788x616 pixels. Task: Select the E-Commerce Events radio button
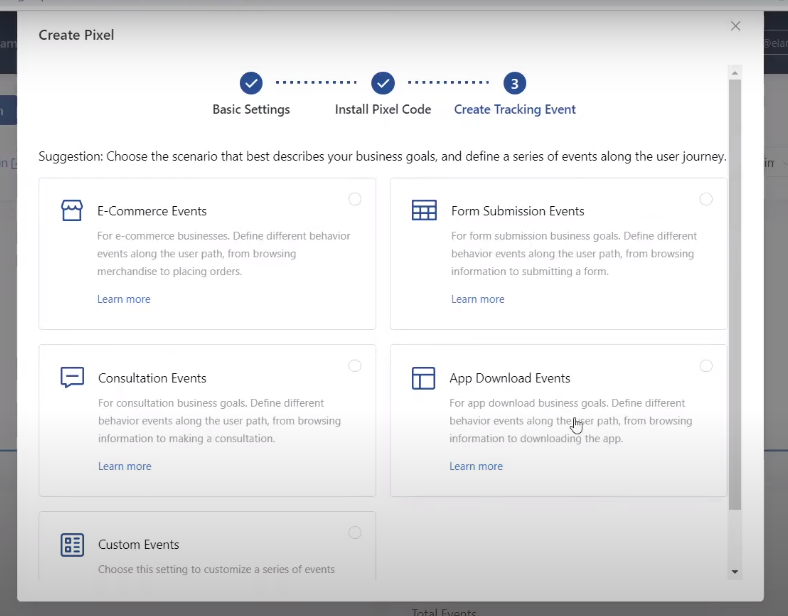point(355,199)
